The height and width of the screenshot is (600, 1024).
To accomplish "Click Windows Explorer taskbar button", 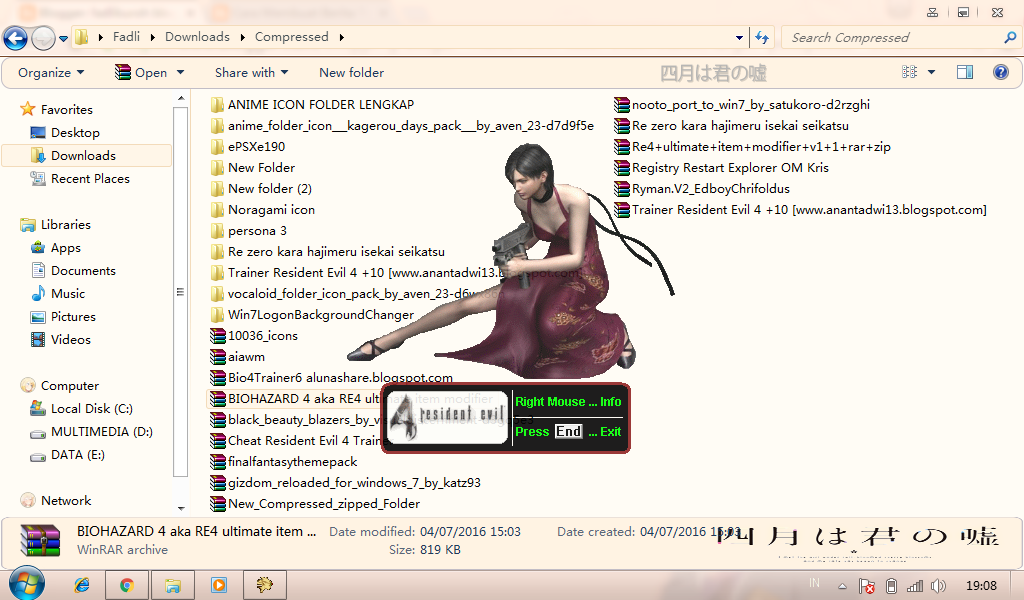I will [172, 585].
